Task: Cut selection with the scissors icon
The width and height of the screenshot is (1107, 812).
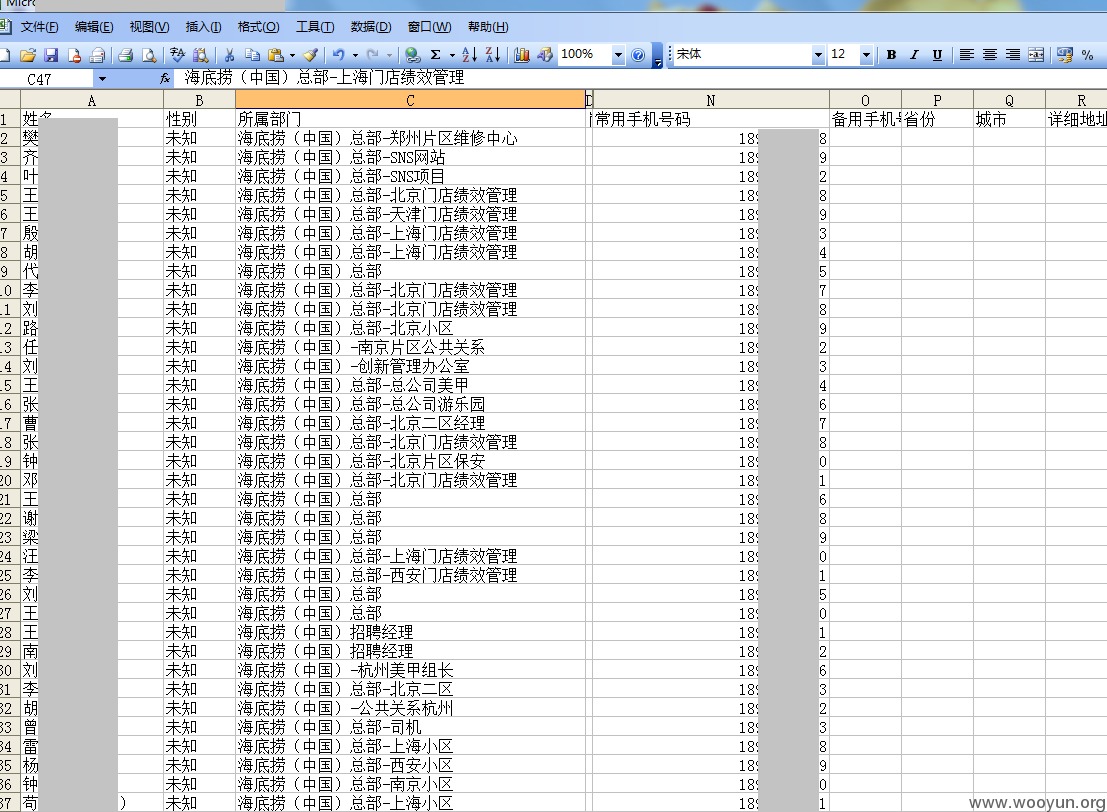Action: pyautogui.click(x=229, y=54)
